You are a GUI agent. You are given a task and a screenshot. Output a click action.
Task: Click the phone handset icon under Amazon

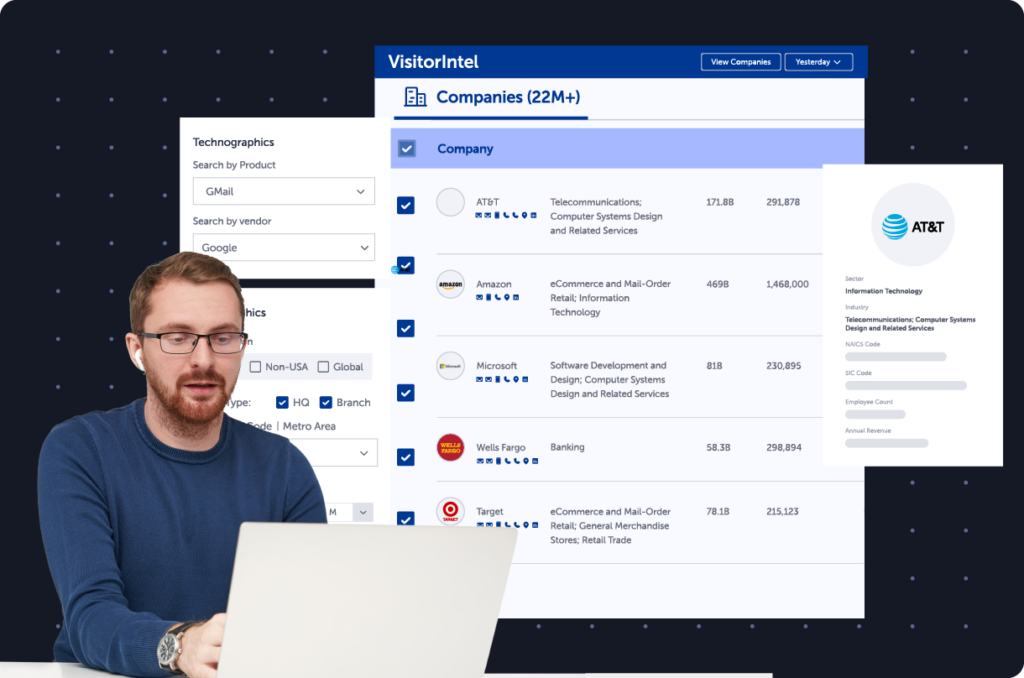pyautogui.click(x=498, y=297)
